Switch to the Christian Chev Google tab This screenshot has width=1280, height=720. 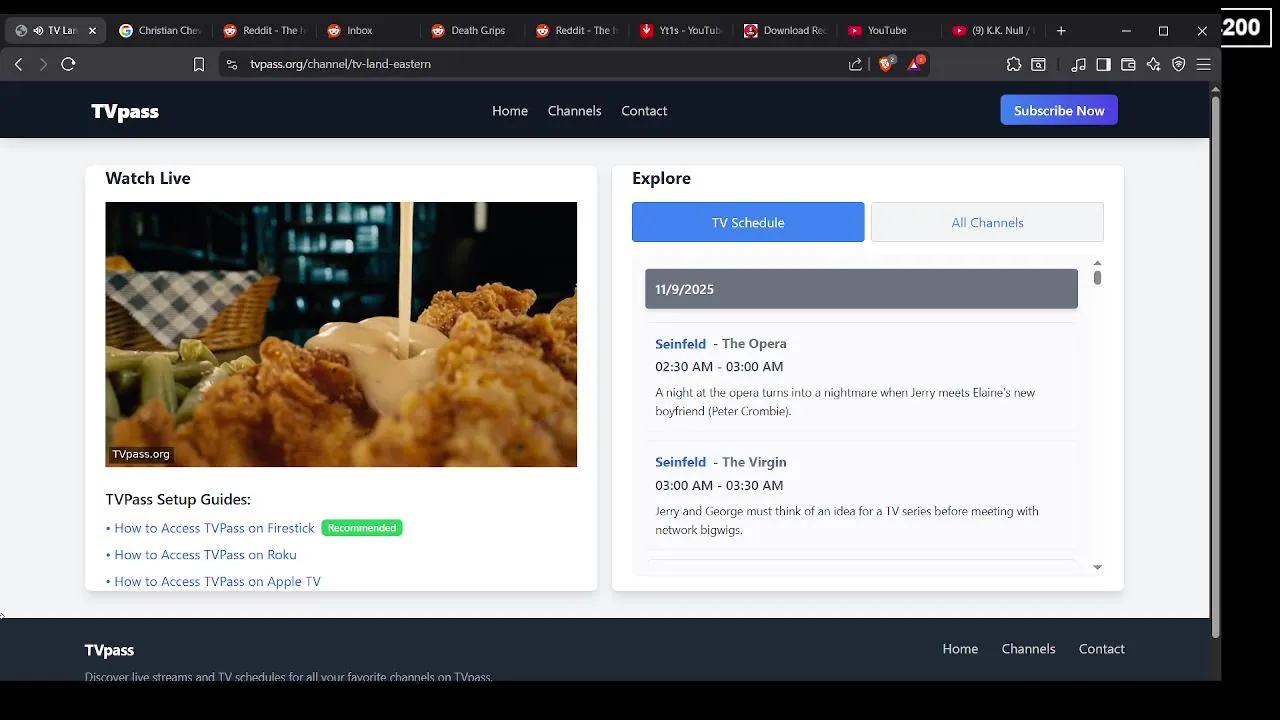point(160,31)
